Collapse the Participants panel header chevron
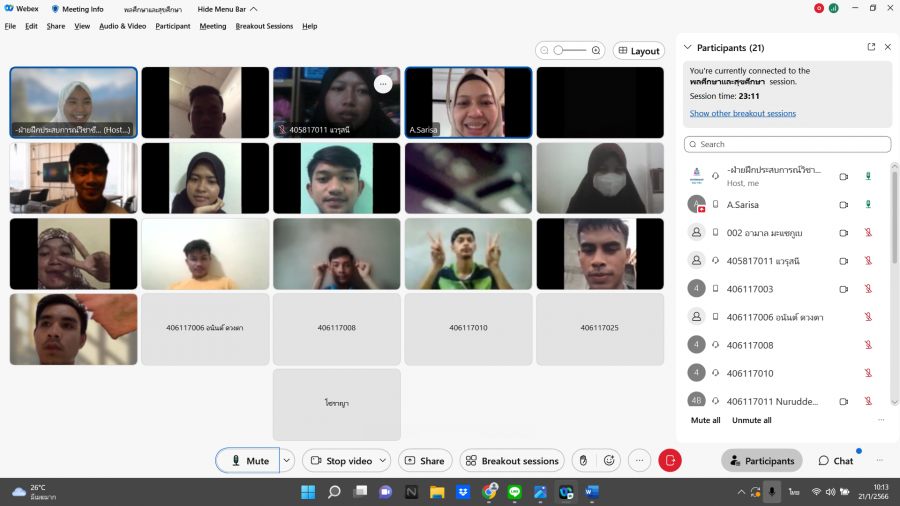 tap(687, 47)
